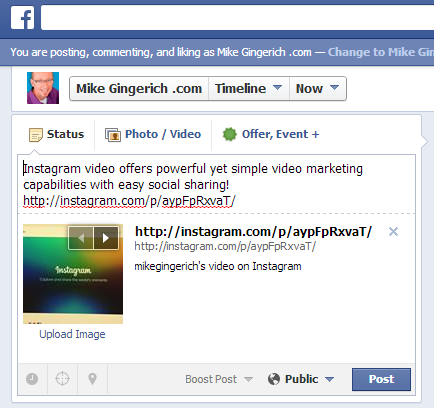Open the Timeline dropdown
The image size is (434, 408).
249,89
